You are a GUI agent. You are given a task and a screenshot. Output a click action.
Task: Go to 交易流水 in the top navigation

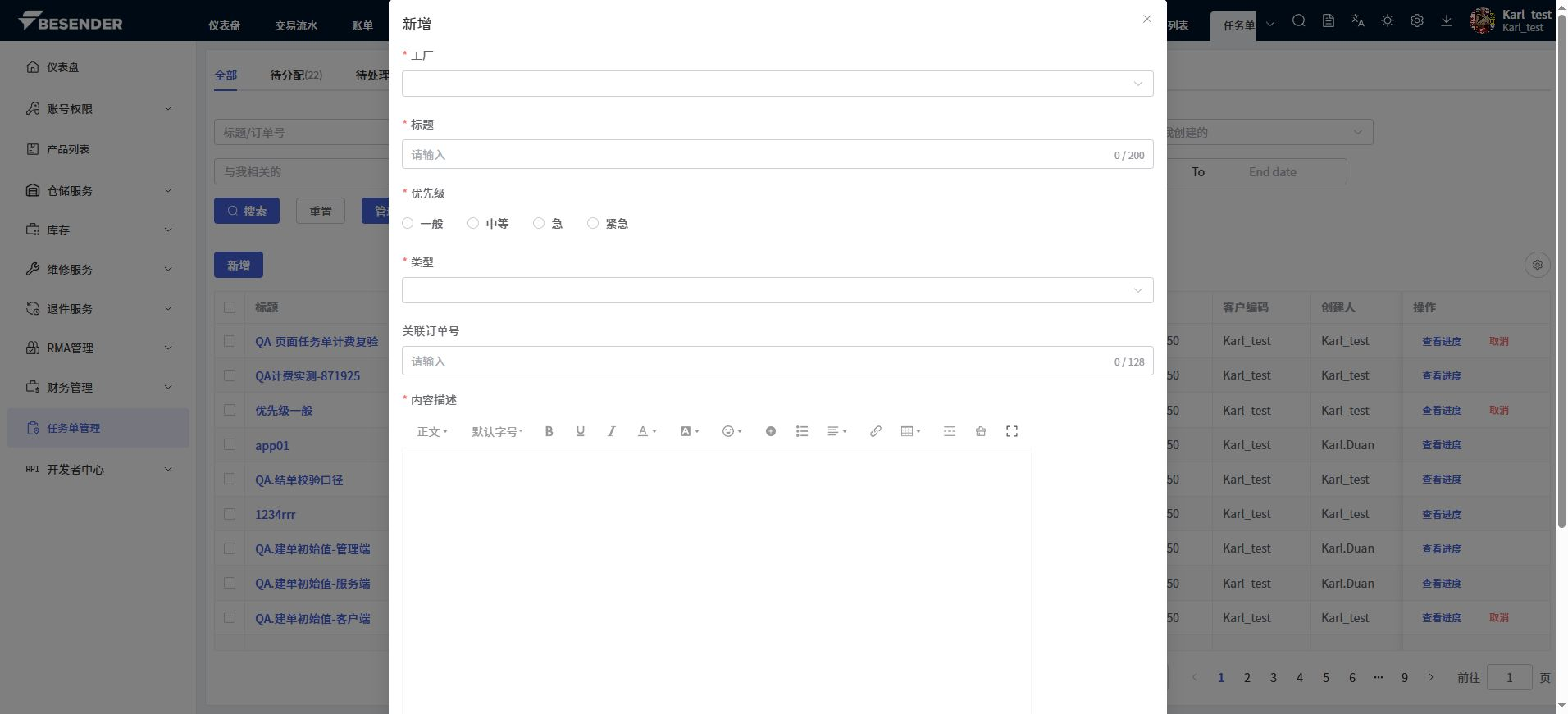[296, 25]
